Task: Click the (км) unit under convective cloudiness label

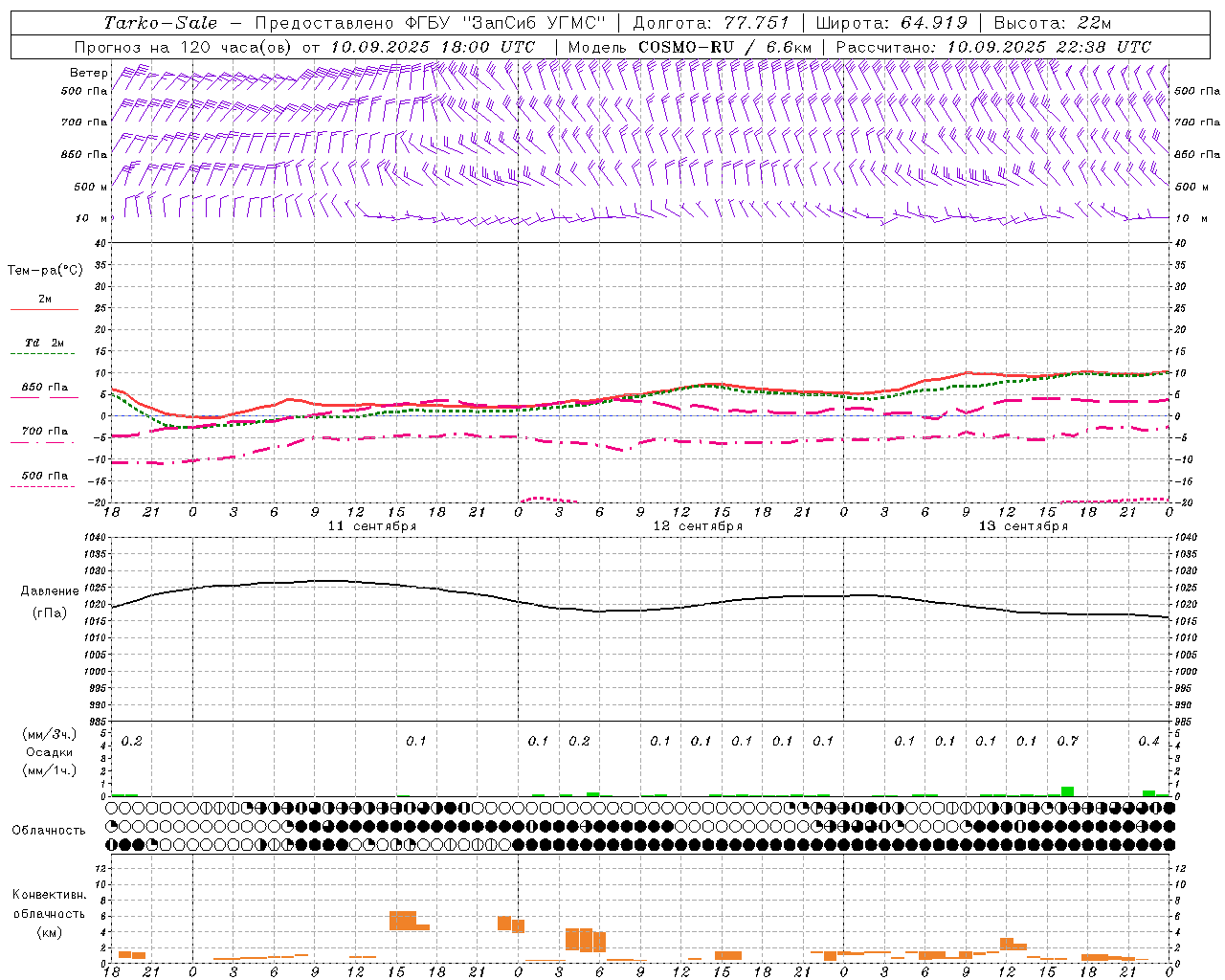Action: tap(49, 932)
